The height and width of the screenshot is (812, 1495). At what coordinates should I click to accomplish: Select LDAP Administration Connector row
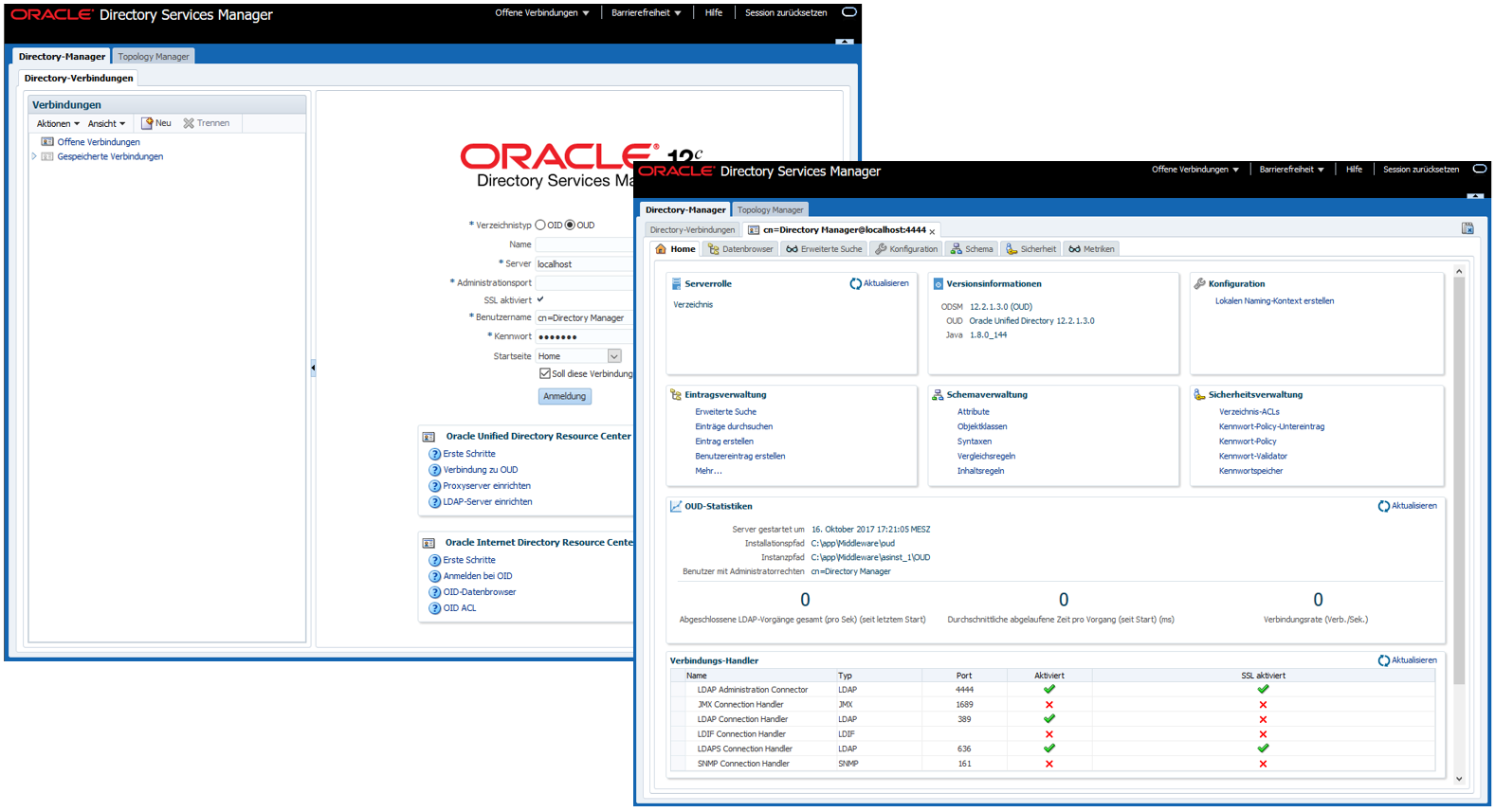point(1052,690)
